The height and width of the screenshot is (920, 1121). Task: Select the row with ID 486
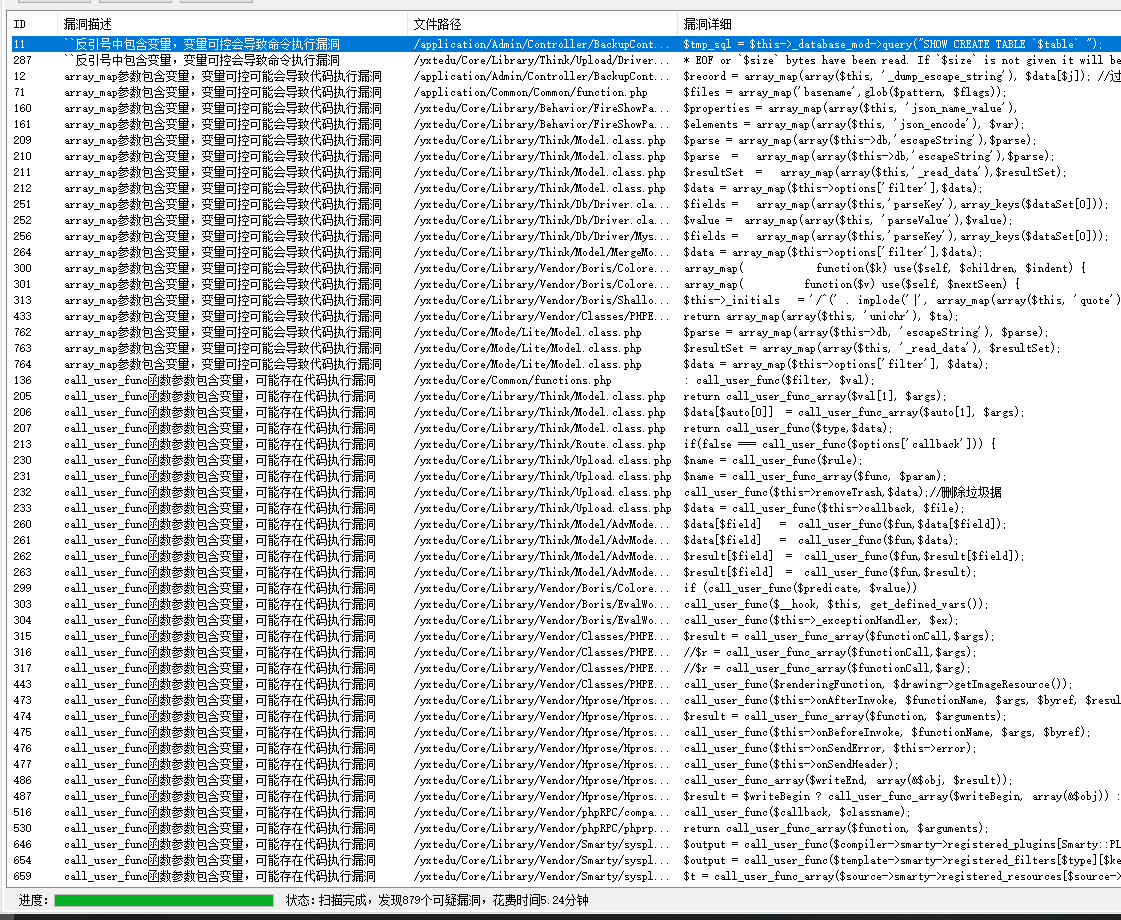(x=566, y=780)
